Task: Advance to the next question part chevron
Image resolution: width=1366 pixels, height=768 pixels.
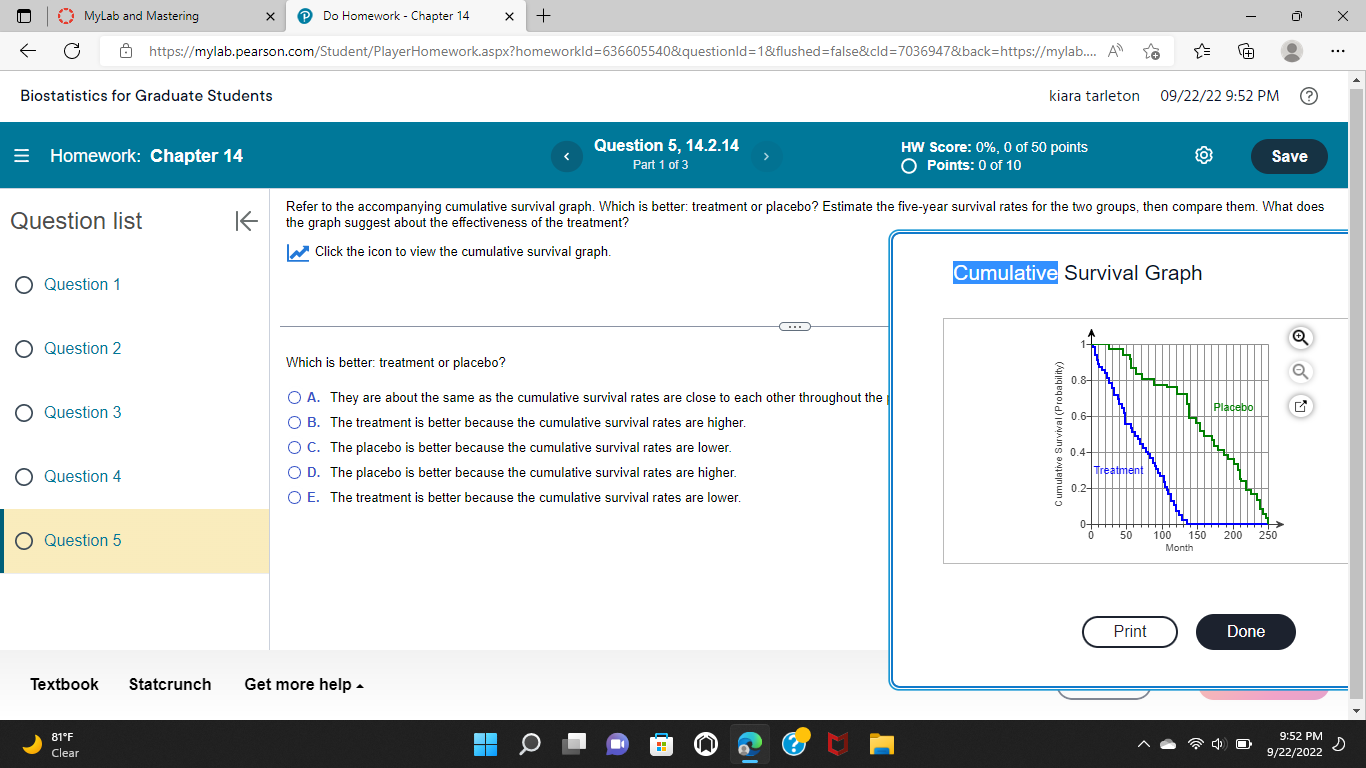Action: click(x=766, y=156)
